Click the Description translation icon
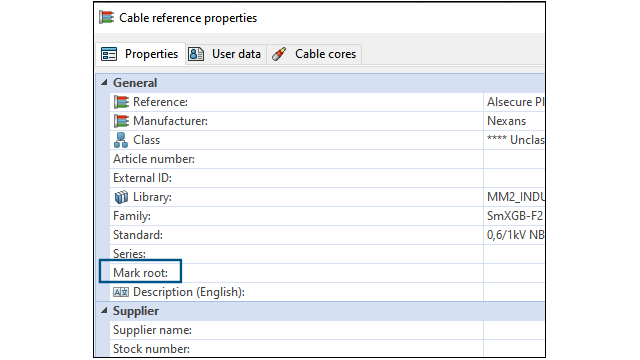The height and width of the screenshot is (360, 640). pyautogui.click(x=121, y=292)
